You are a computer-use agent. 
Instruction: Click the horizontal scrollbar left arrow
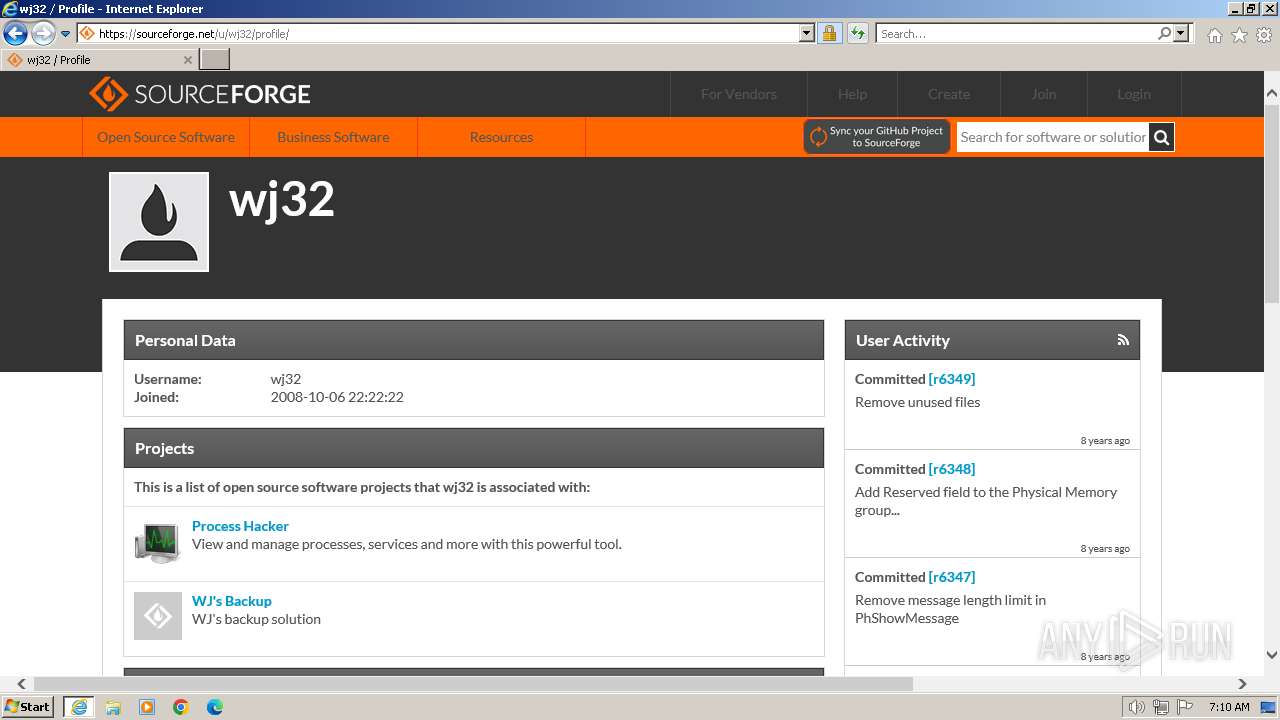pos(22,684)
